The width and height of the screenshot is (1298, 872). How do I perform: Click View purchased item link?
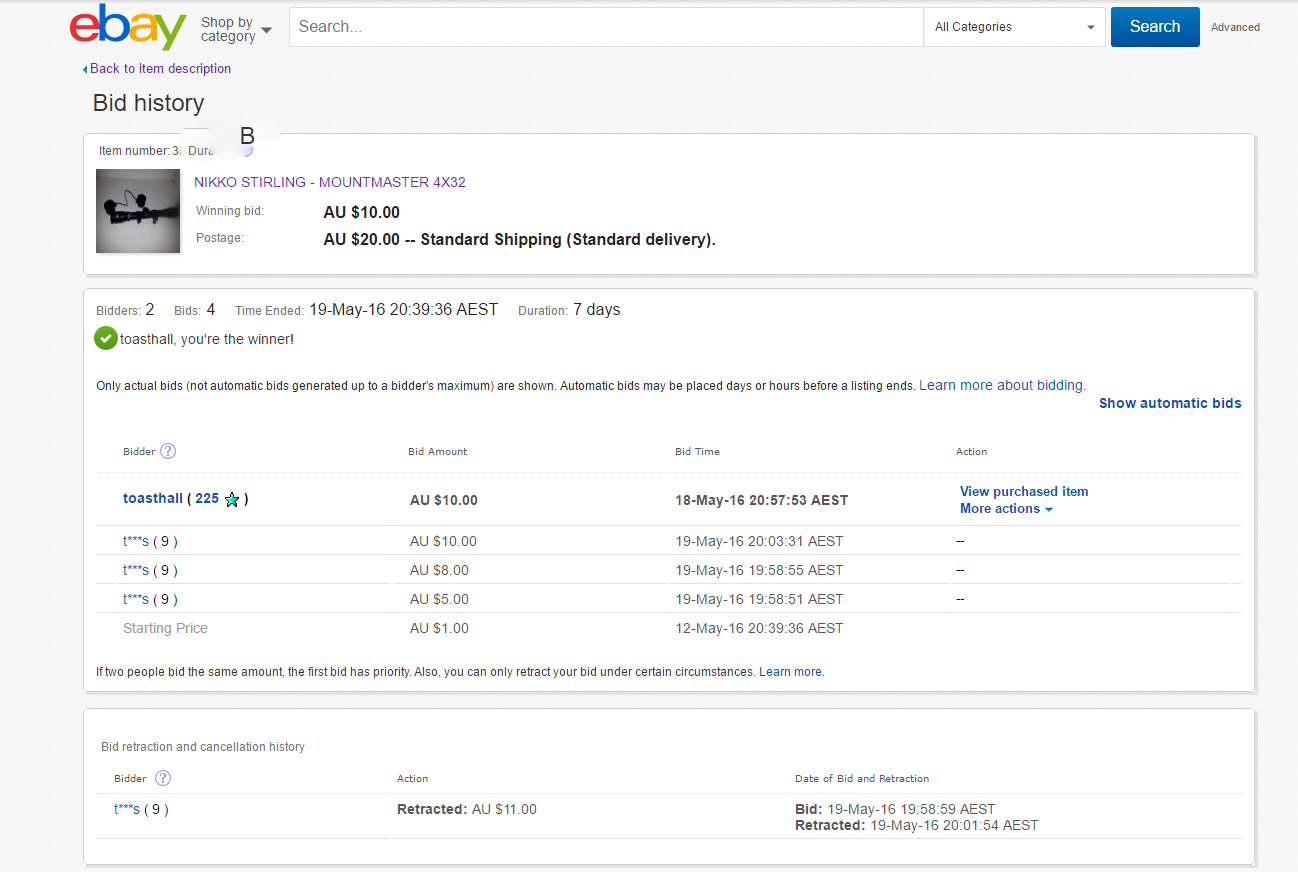coord(1024,491)
